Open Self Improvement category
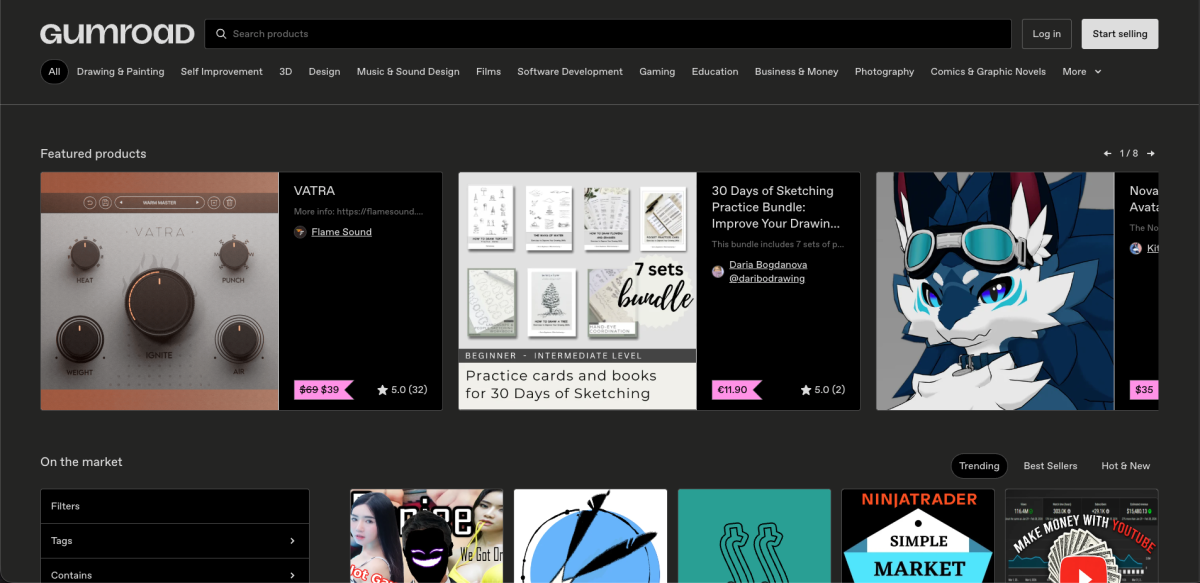This screenshot has height=583, width=1200. [222, 72]
